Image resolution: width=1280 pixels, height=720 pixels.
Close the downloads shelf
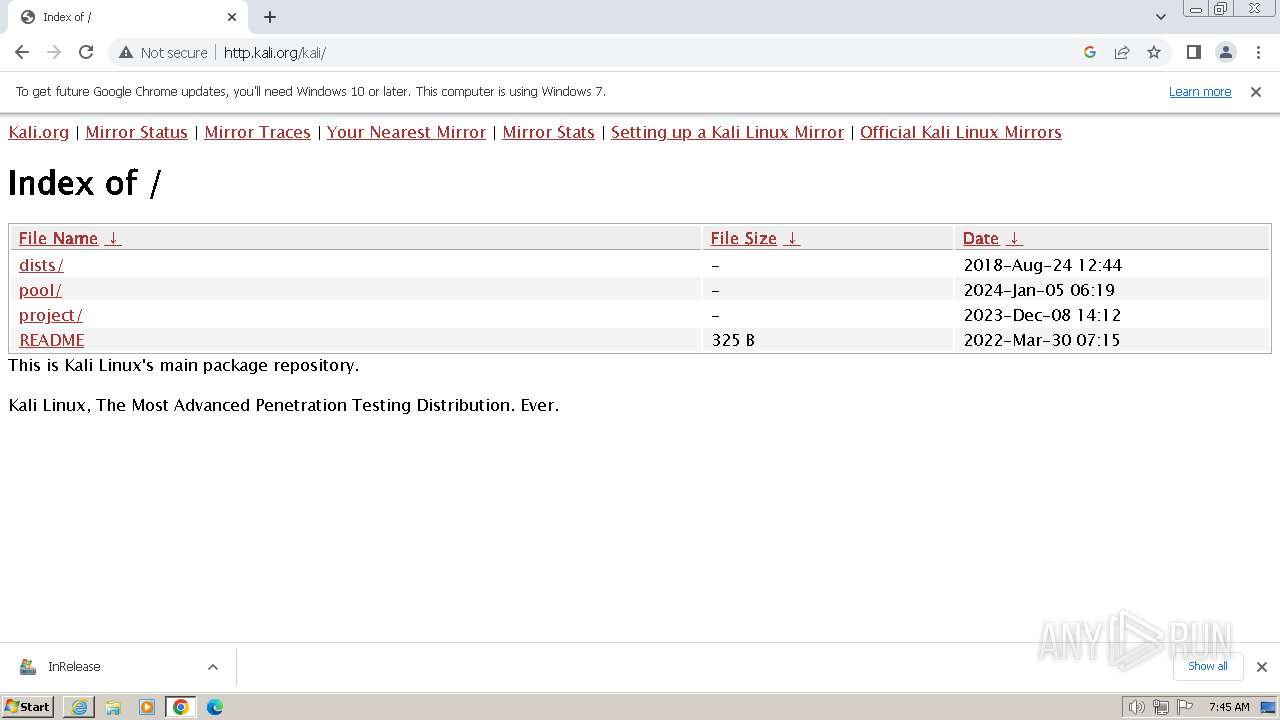[1261, 667]
